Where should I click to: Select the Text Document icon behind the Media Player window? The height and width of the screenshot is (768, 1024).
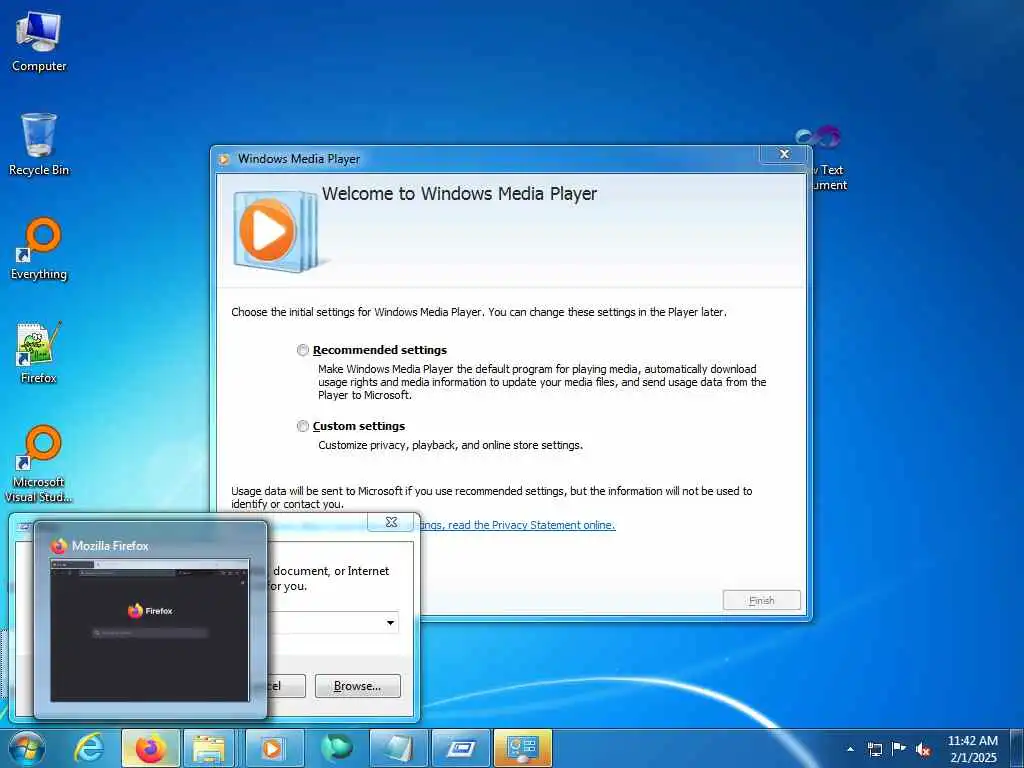[827, 158]
